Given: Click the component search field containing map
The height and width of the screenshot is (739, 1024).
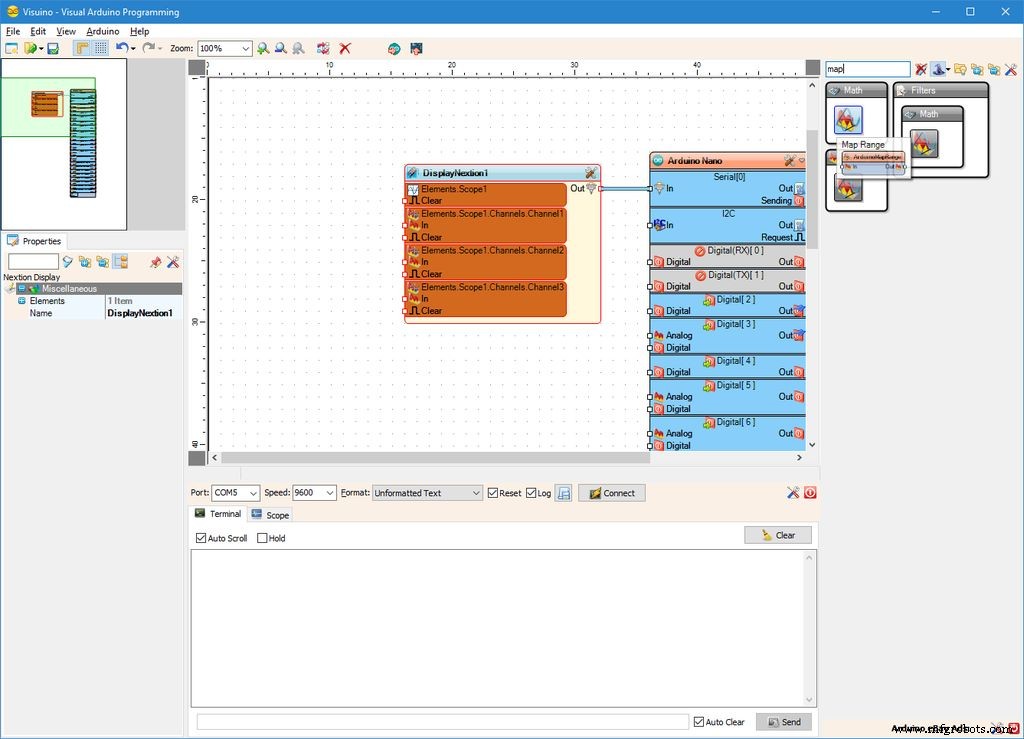Looking at the screenshot, I should pyautogui.click(x=866, y=69).
